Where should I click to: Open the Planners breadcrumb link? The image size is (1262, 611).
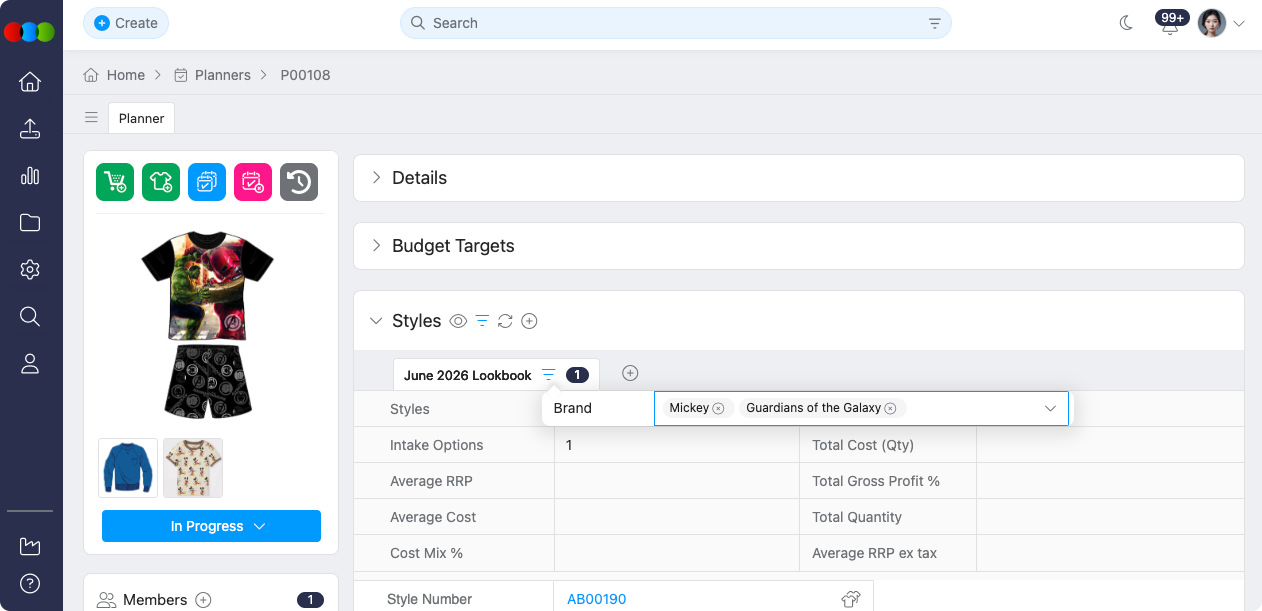(x=223, y=74)
